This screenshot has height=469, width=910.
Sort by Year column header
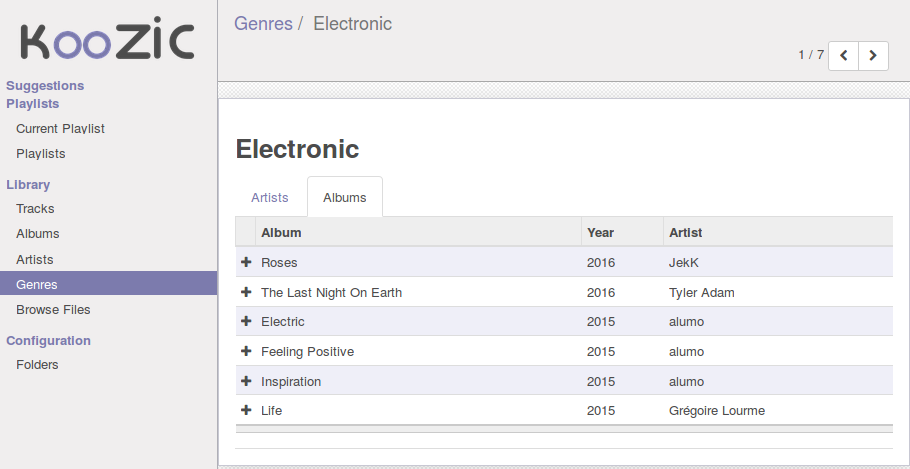(622, 233)
